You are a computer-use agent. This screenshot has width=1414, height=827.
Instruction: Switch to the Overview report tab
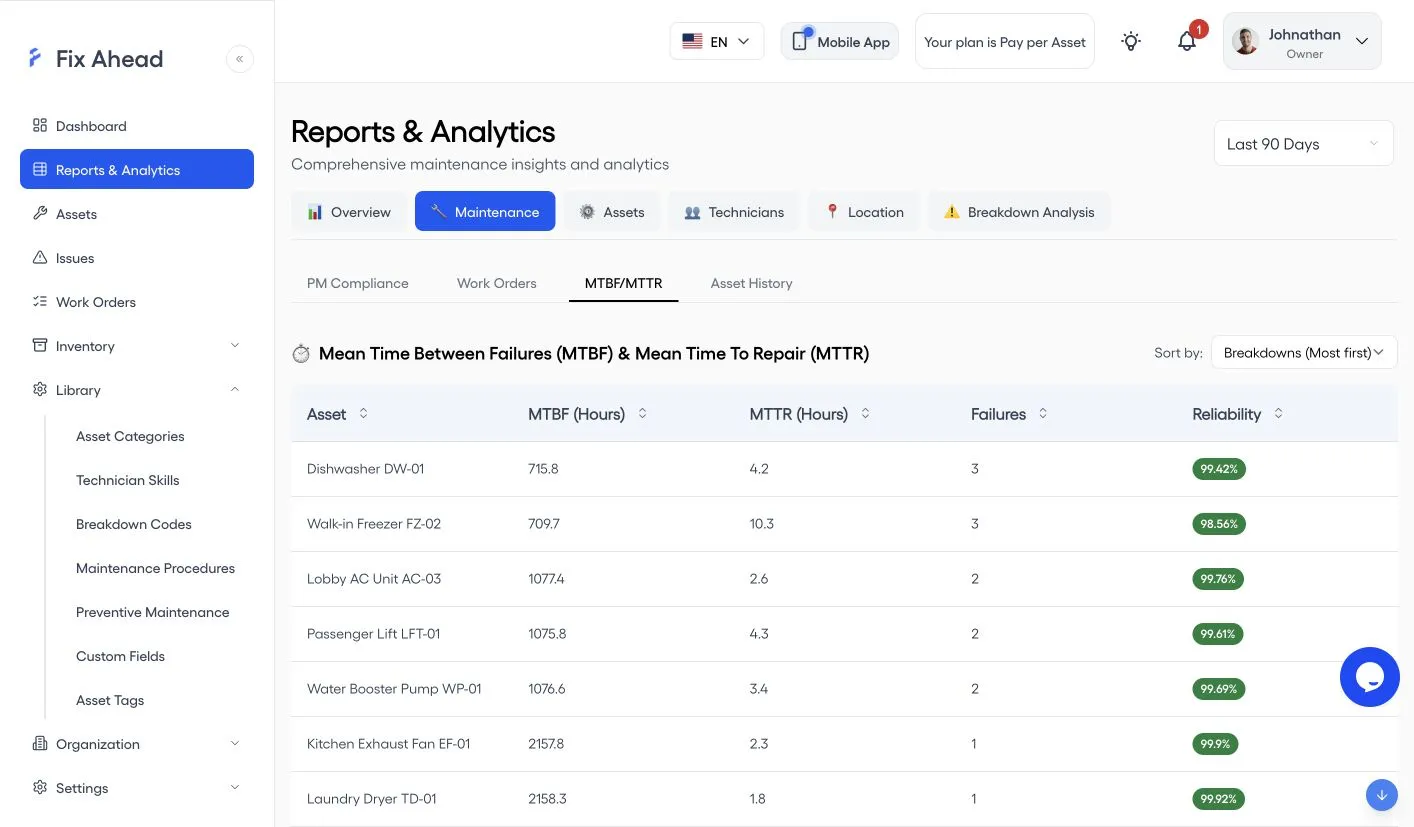click(x=349, y=212)
